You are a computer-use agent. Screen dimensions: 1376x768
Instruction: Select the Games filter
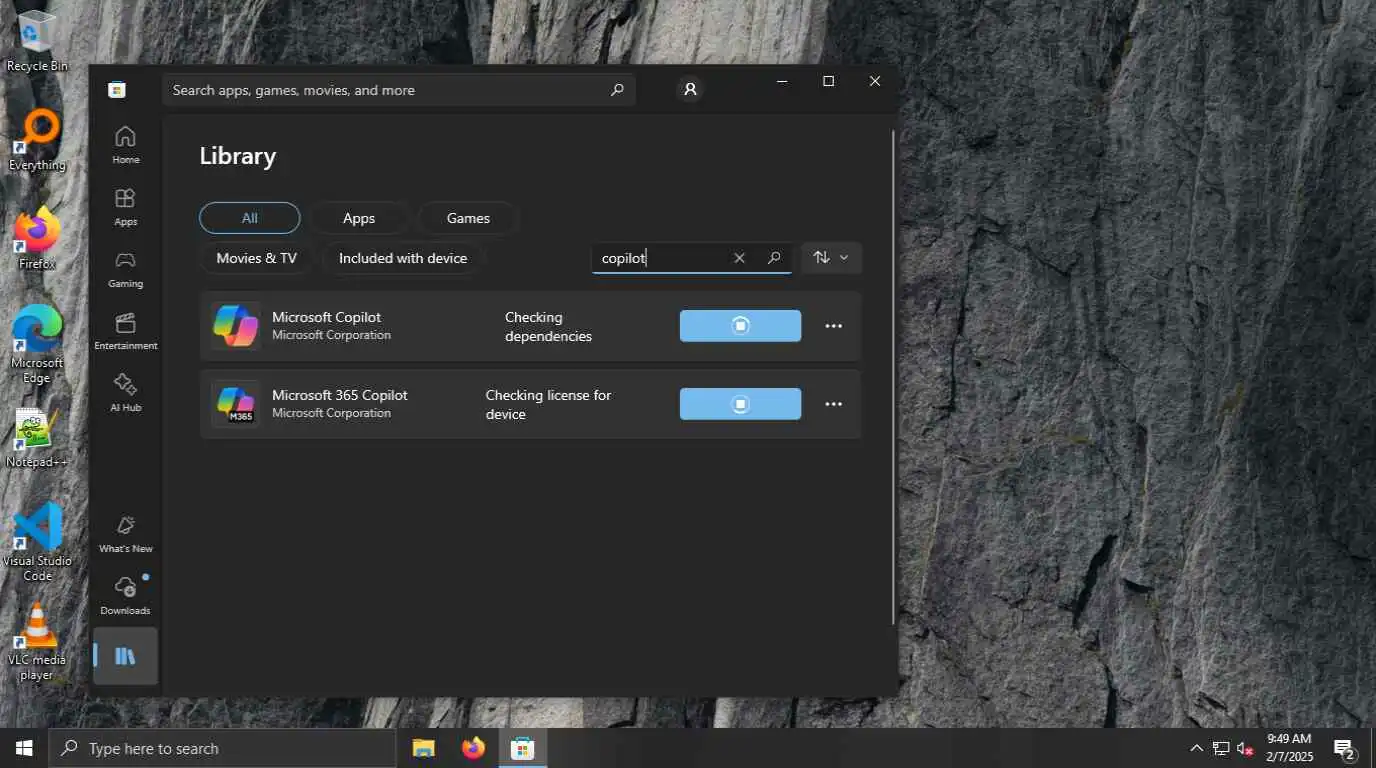point(468,218)
